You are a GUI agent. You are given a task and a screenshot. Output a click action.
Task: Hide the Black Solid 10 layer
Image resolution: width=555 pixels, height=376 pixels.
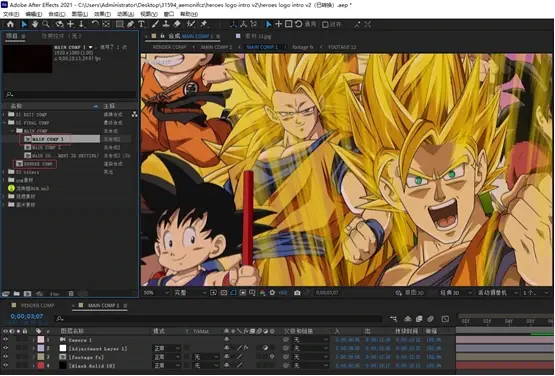pos(5,365)
